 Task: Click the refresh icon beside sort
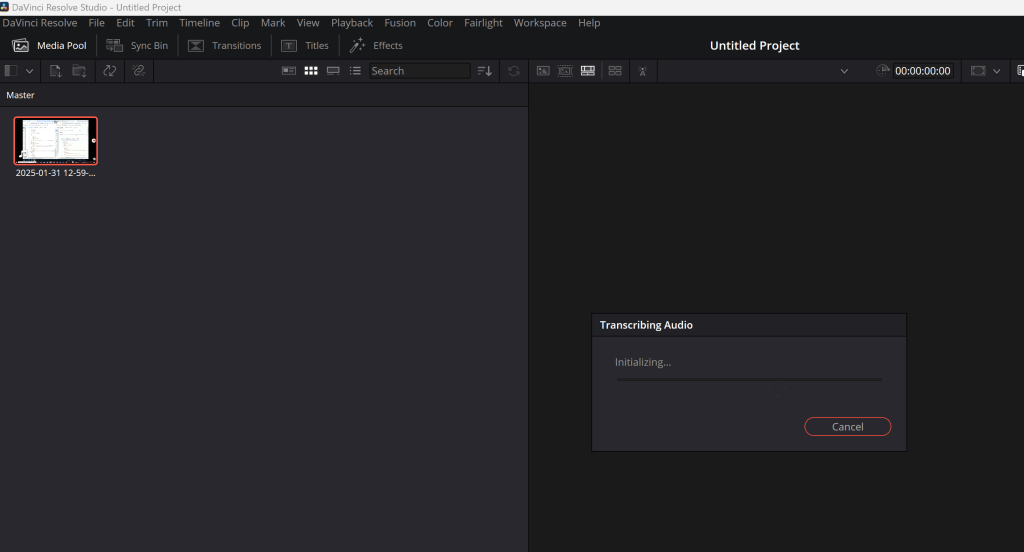point(514,71)
